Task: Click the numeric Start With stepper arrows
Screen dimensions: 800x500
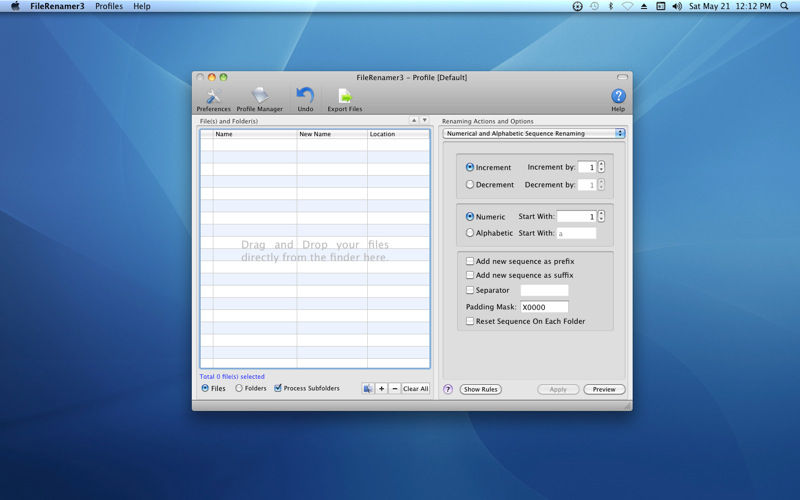Action: (601, 217)
